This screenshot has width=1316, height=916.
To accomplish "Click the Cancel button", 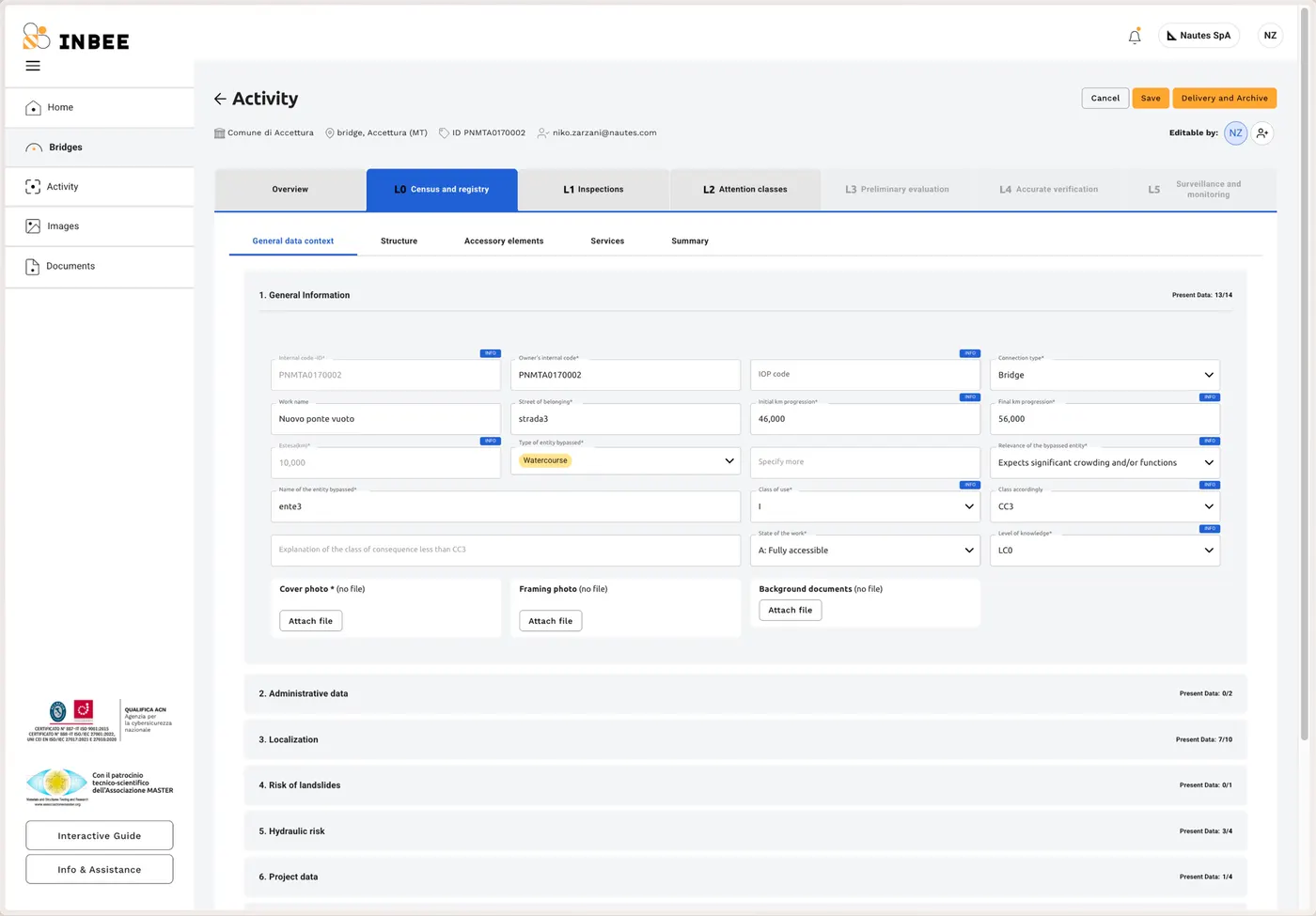I will [x=1105, y=98].
